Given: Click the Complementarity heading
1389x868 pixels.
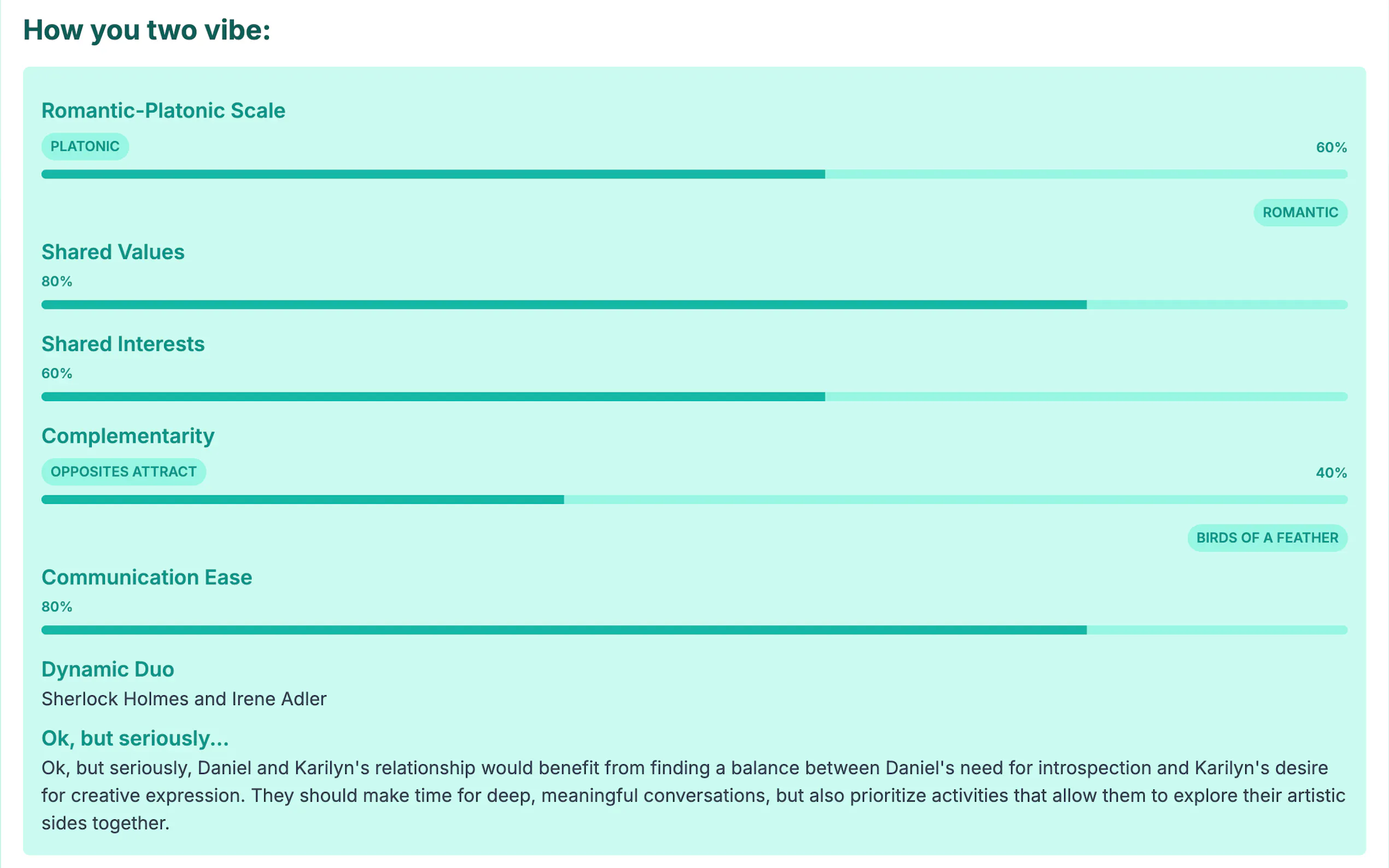Looking at the screenshot, I should point(127,436).
